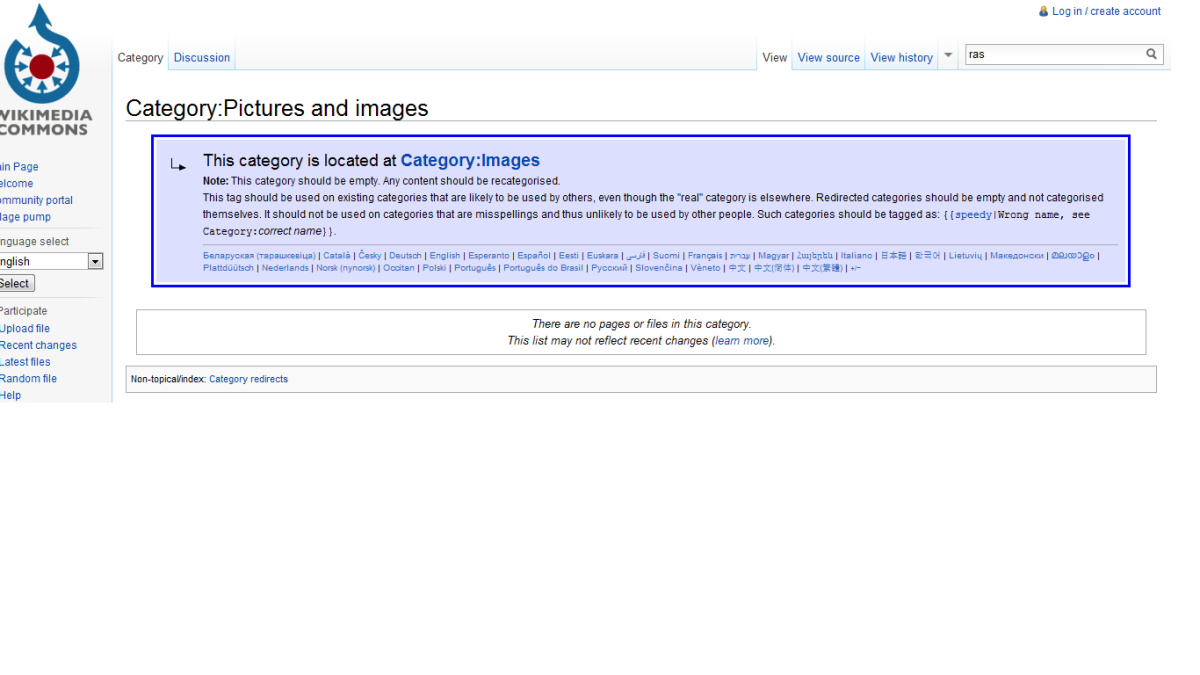Click inside the search input field
1200x675 pixels.
1050,54
